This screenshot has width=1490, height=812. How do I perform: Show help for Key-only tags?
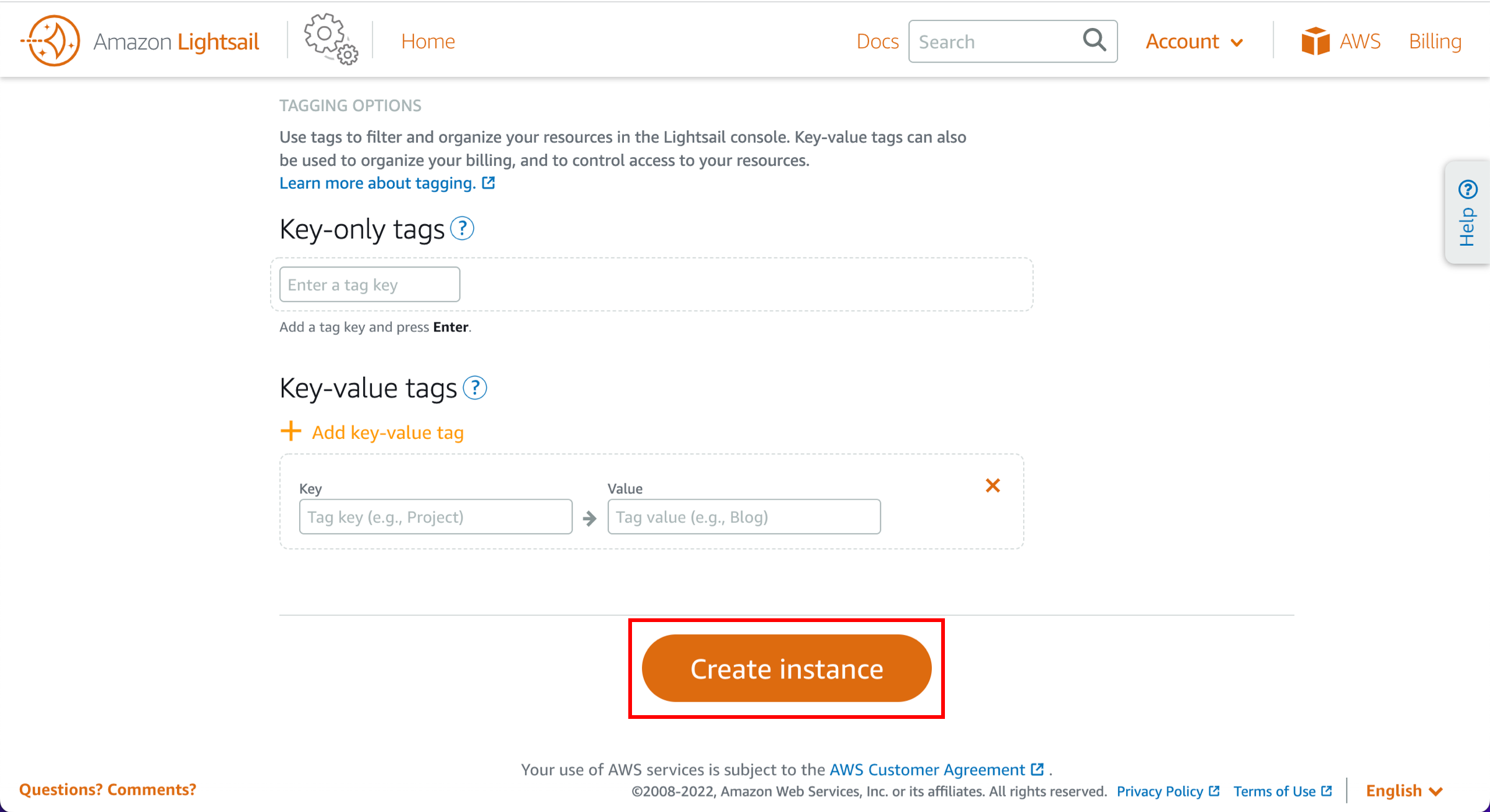pyautogui.click(x=462, y=228)
